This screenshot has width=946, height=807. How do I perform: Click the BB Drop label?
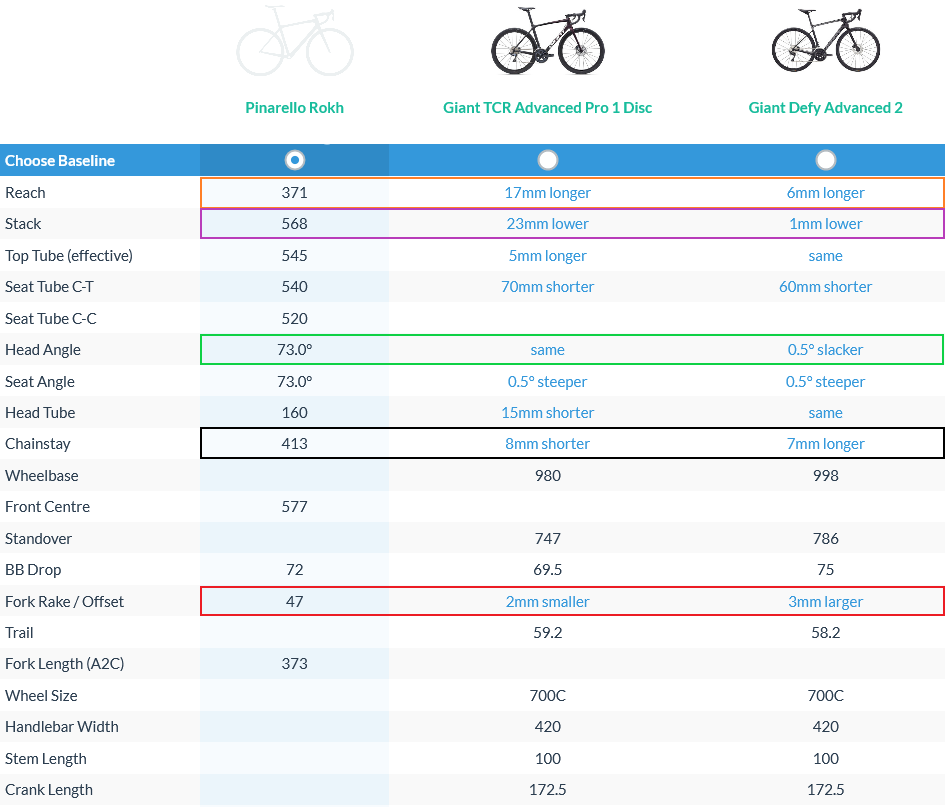(x=33, y=570)
